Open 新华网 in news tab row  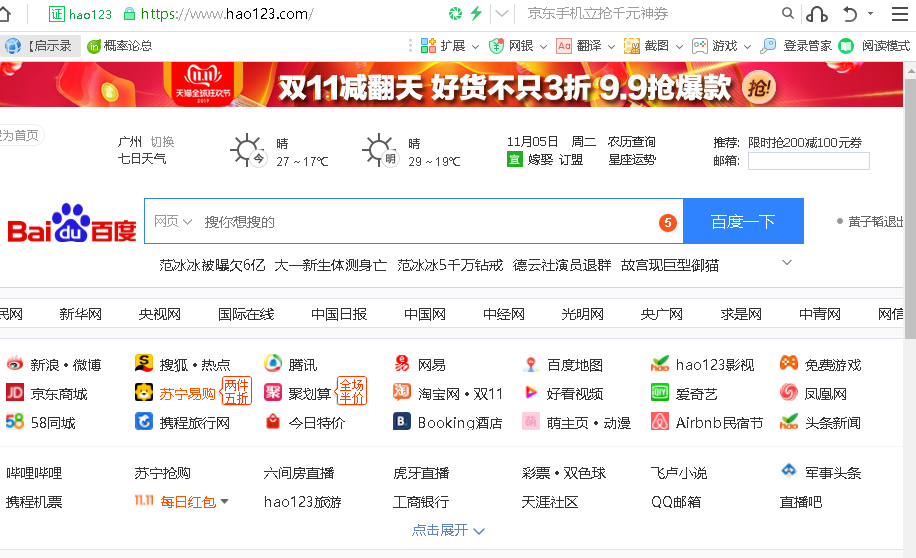pos(81,314)
